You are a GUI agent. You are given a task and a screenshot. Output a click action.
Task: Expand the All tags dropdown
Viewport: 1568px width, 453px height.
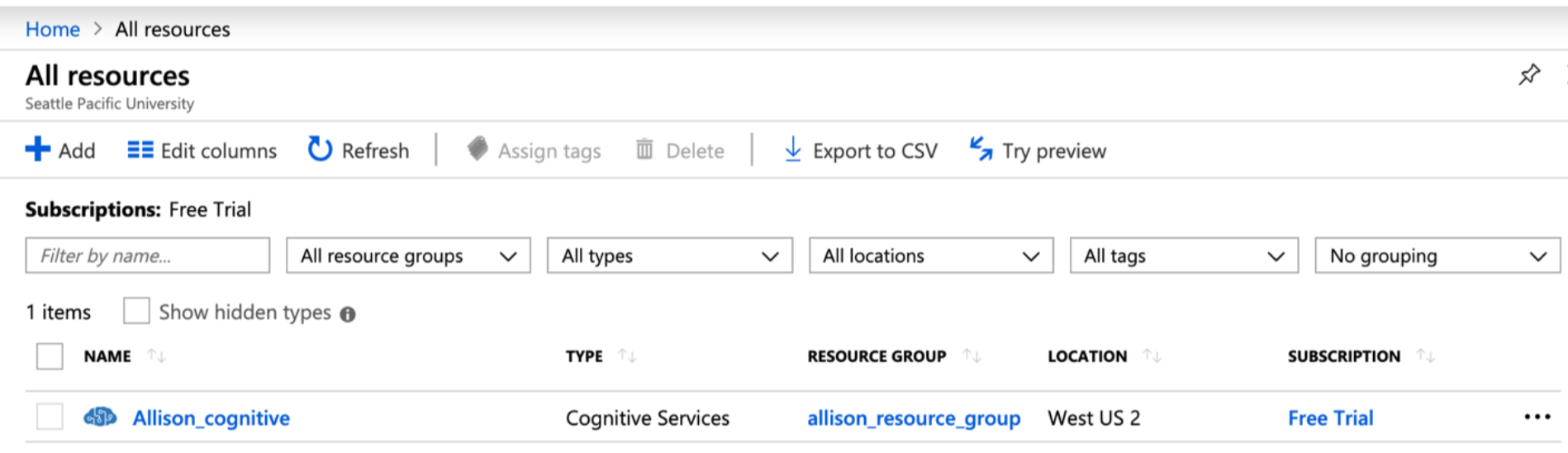1184,255
